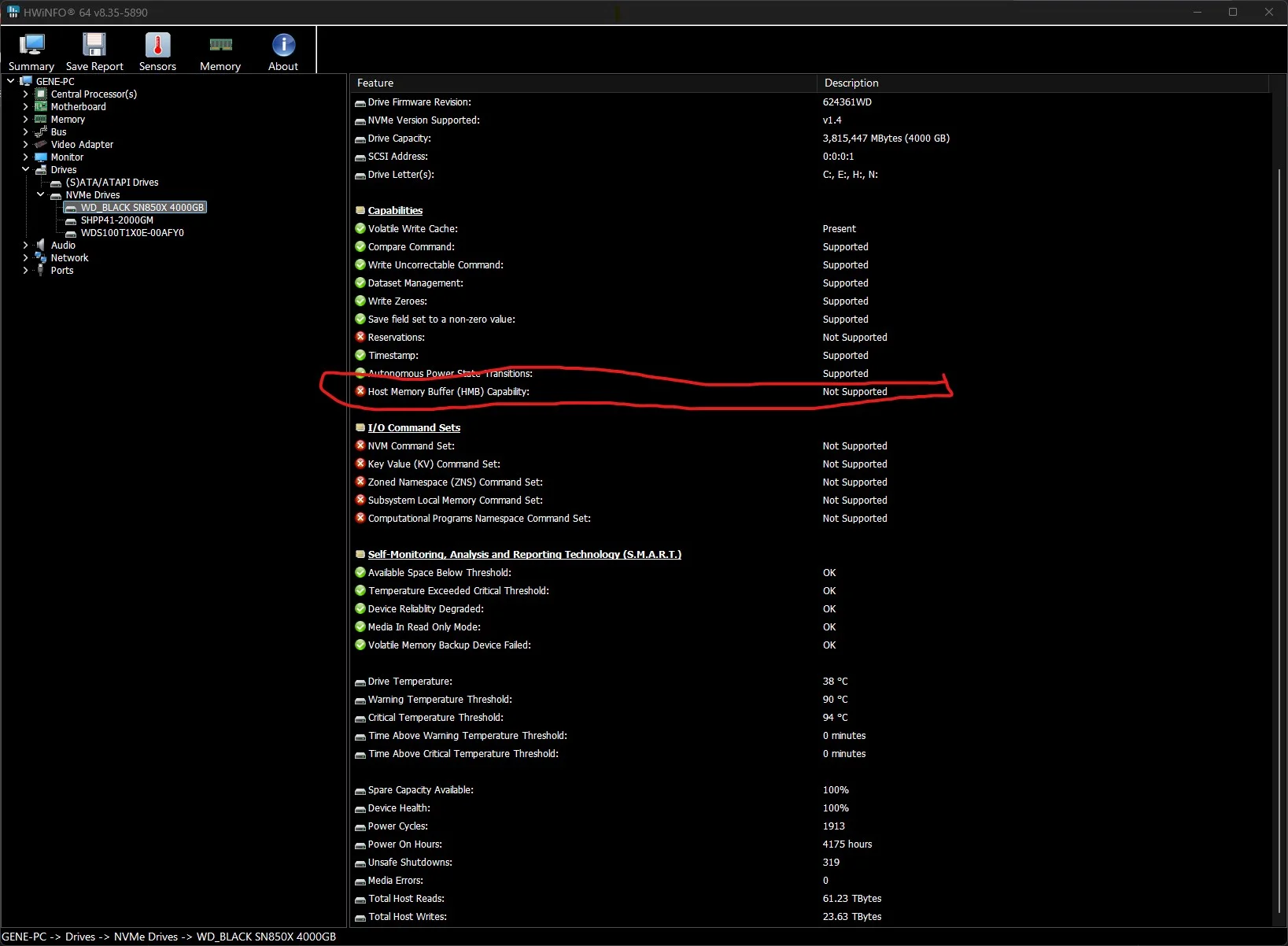The image size is (1288, 946).
Task: Expand the Memory tree node
Action: pyautogui.click(x=26, y=119)
